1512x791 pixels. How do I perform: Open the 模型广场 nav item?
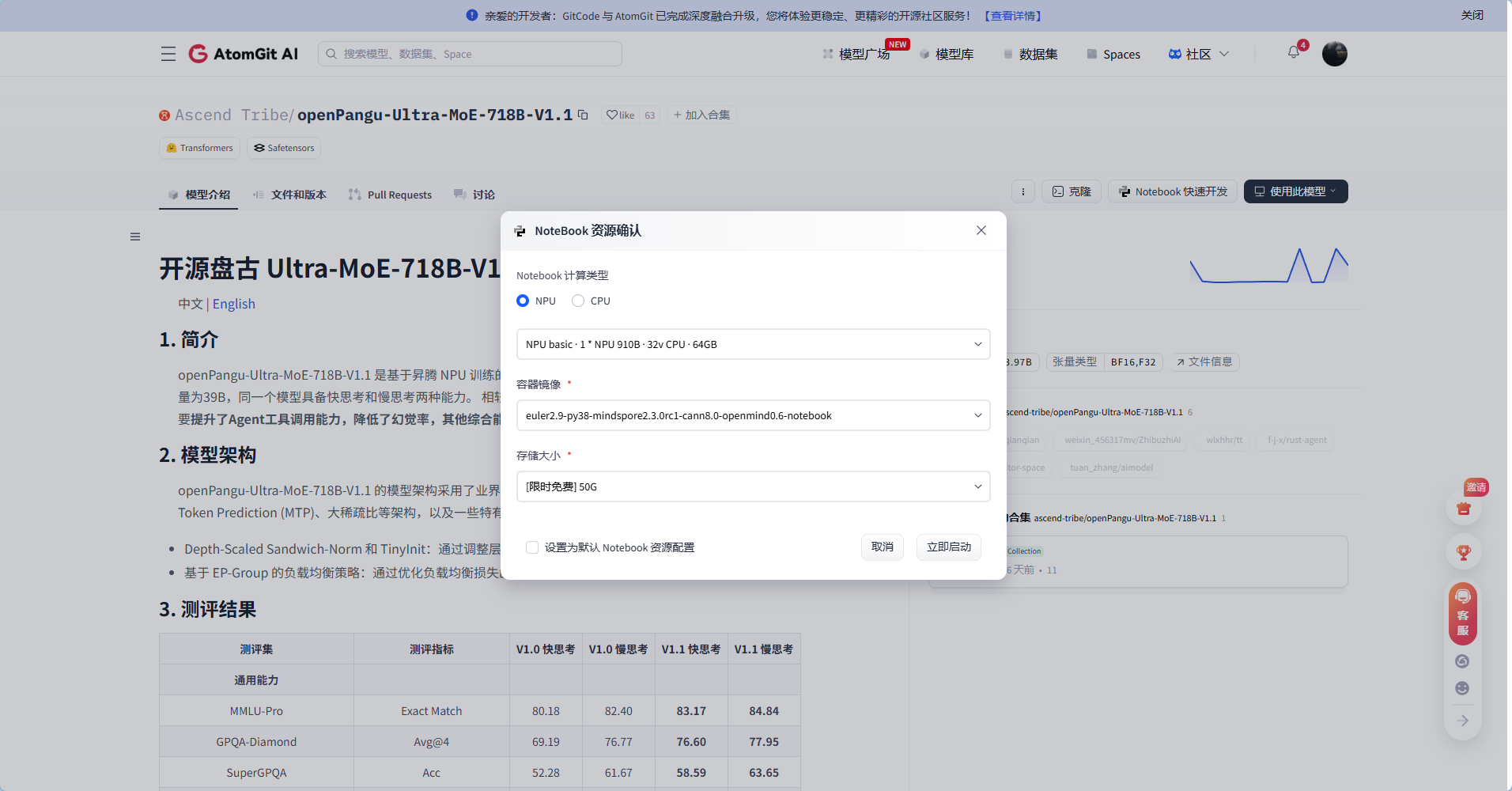click(x=856, y=54)
